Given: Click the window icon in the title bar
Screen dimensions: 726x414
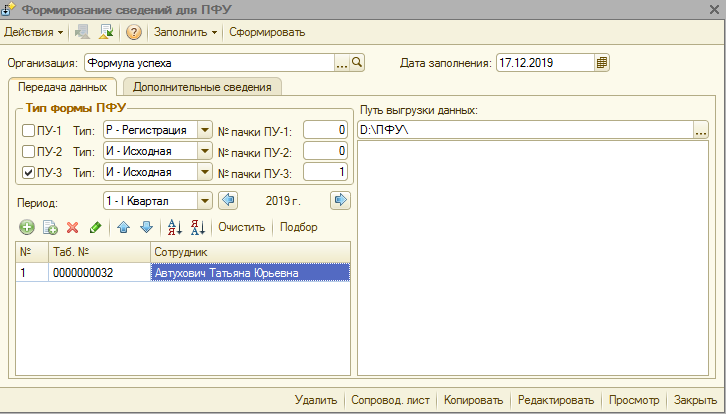Looking at the screenshot, I should (9, 9).
